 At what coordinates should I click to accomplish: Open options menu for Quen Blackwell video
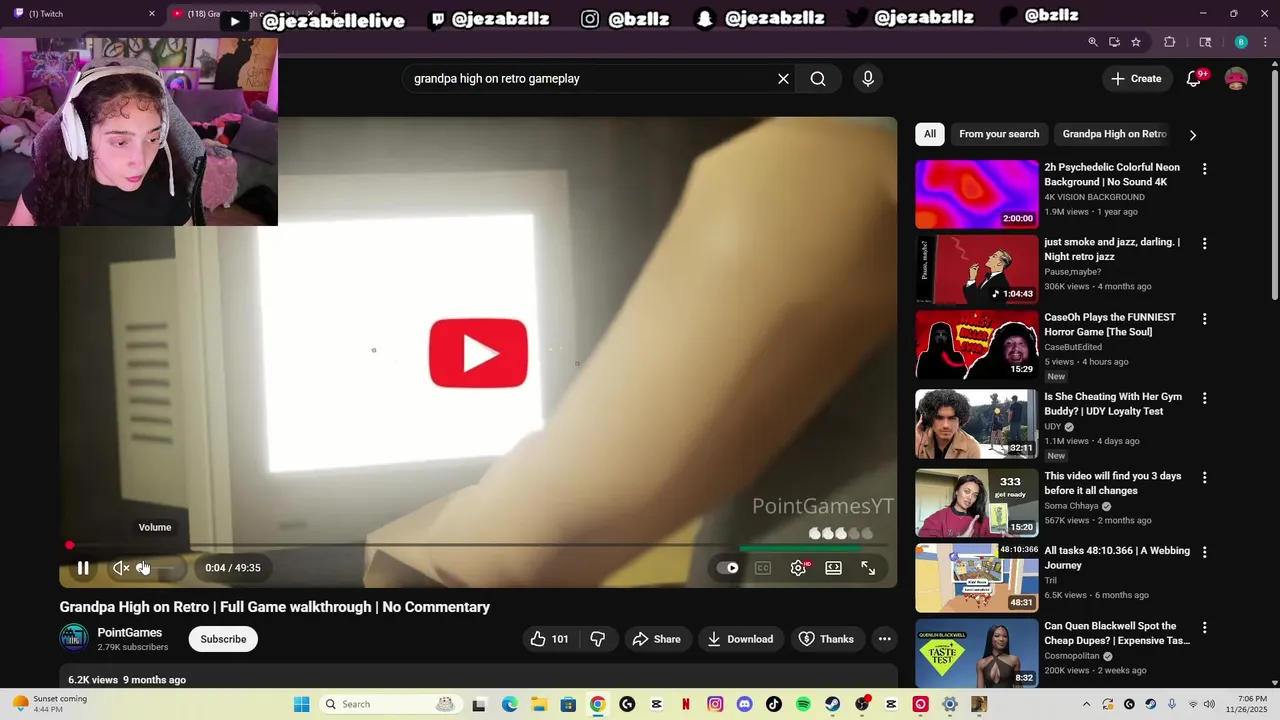click(1204, 628)
